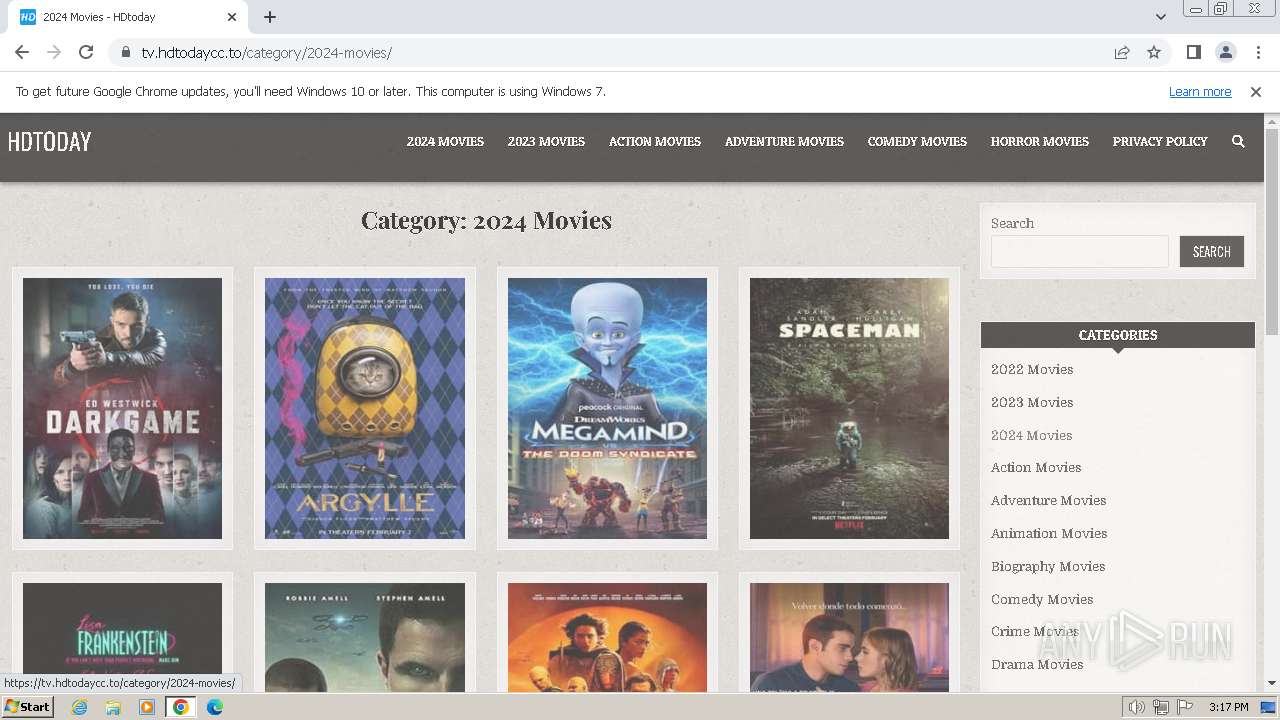Open the Windows Start menu
Screen dimensions: 1280x720
point(27,707)
